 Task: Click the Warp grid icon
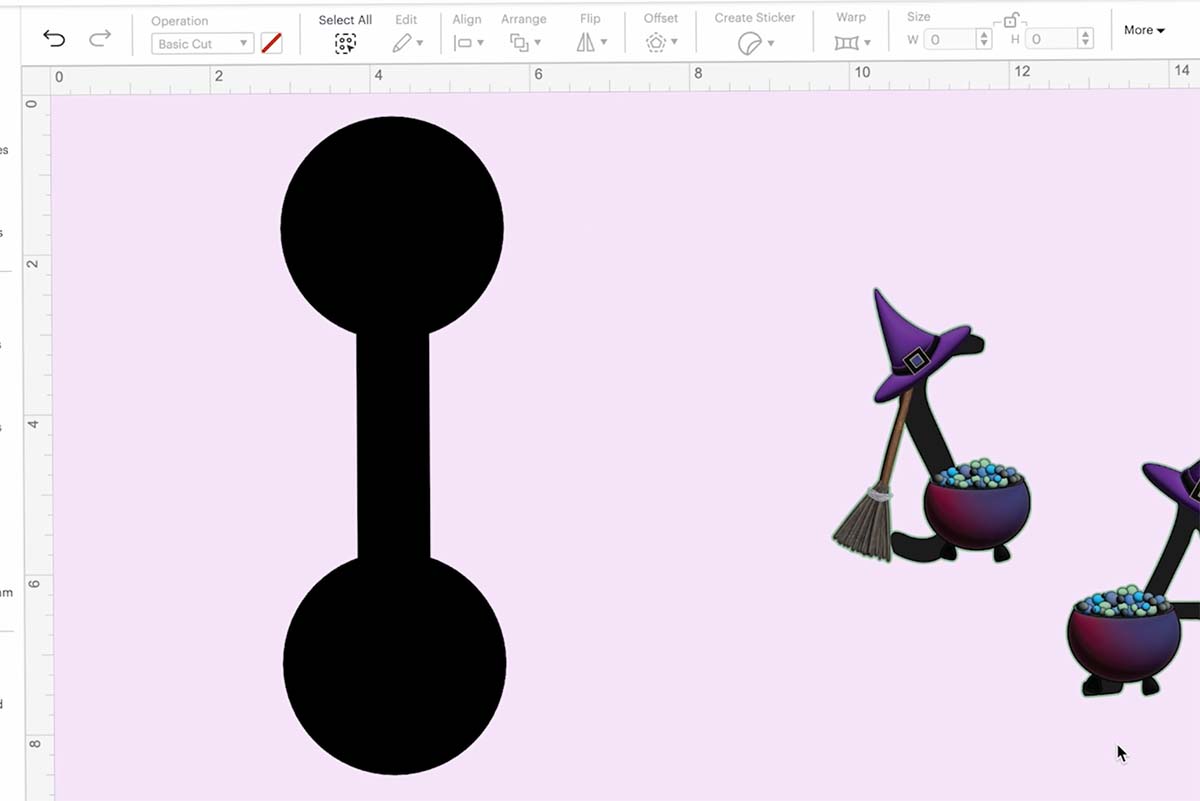[847, 43]
